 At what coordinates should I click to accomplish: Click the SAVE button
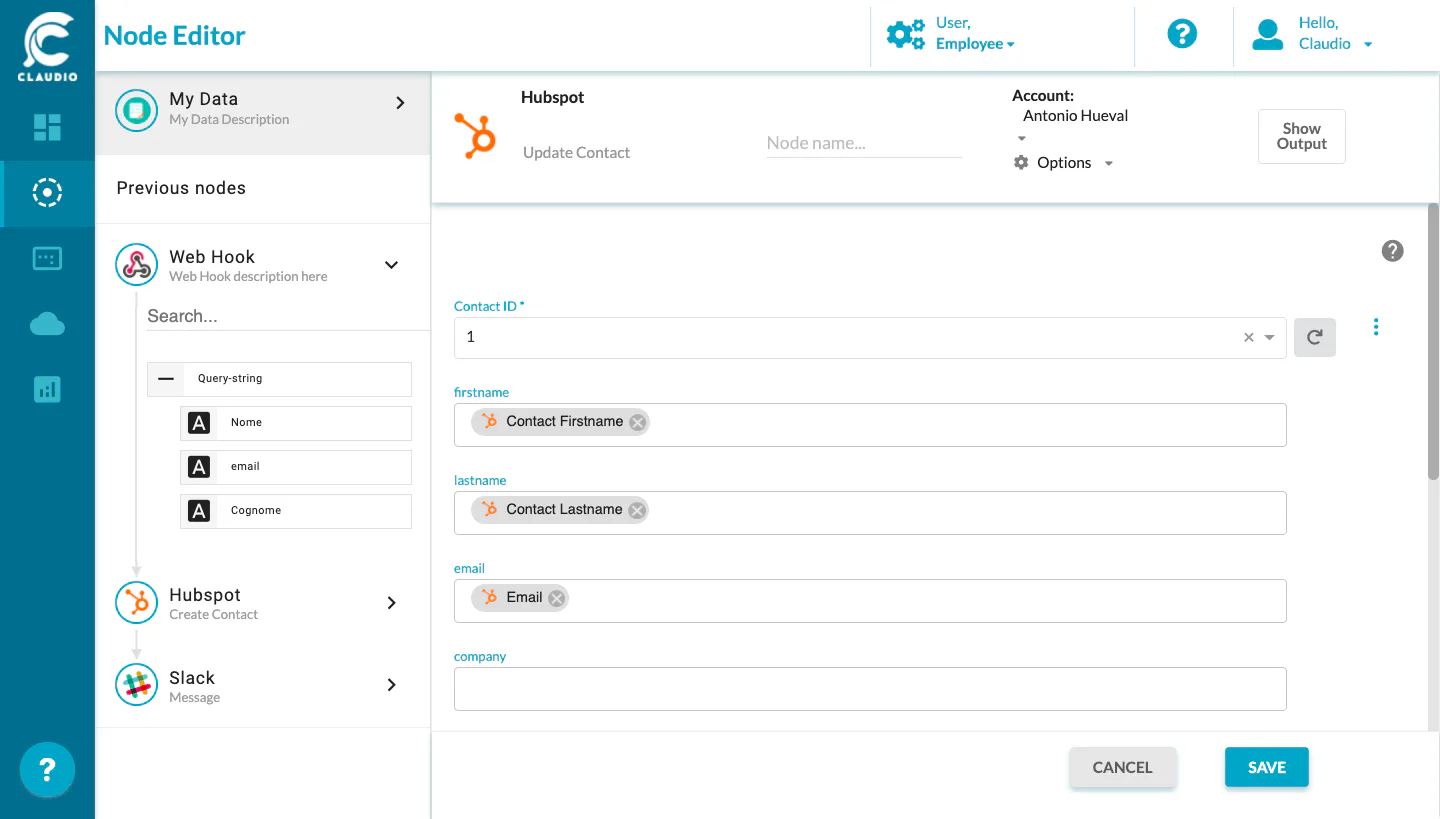[1266, 767]
